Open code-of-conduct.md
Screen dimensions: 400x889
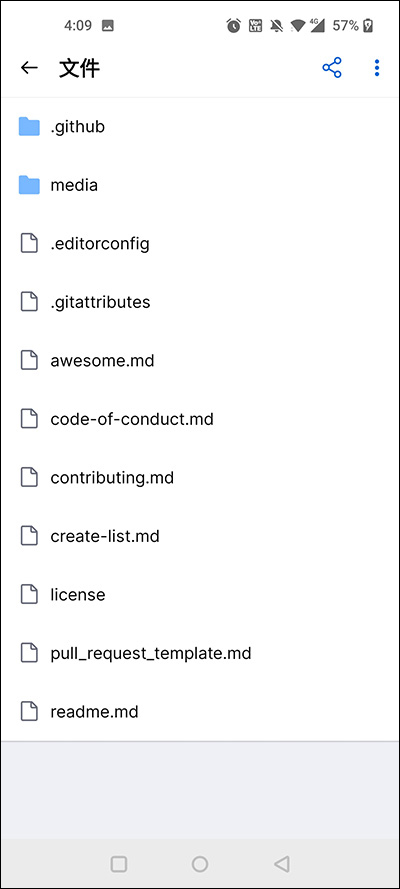pyautogui.click(x=200, y=420)
